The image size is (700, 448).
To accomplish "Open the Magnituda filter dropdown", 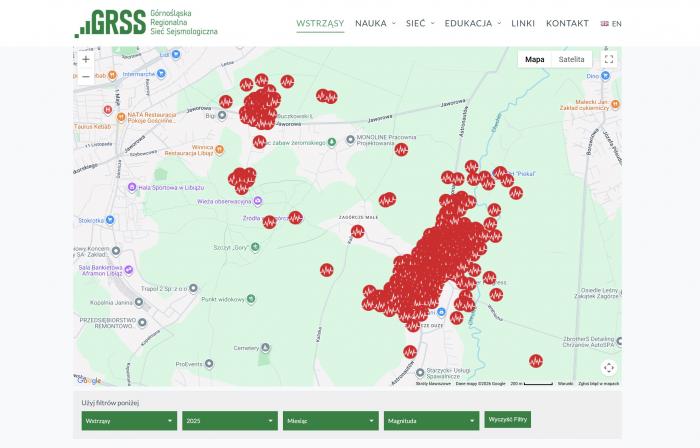I will point(430,421).
